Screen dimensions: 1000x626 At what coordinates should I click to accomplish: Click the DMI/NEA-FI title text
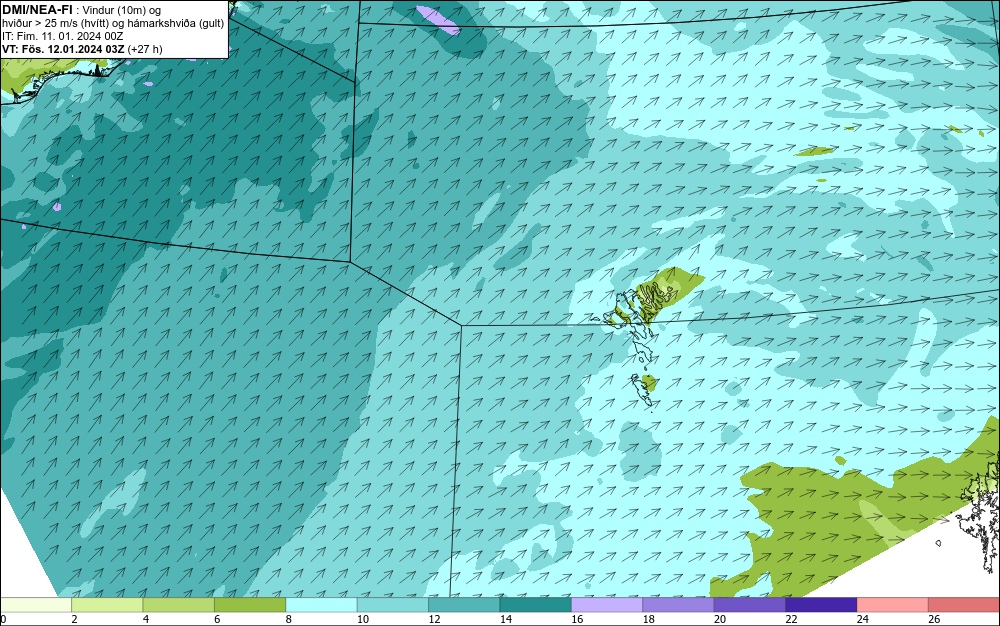pyautogui.click(x=36, y=10)
